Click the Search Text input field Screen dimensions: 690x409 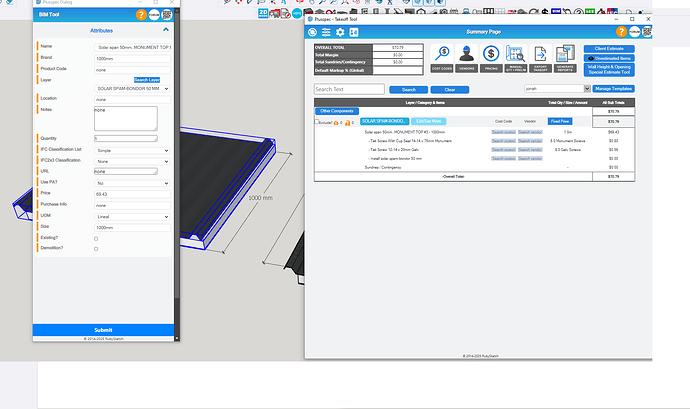click(x=349, y=89)
